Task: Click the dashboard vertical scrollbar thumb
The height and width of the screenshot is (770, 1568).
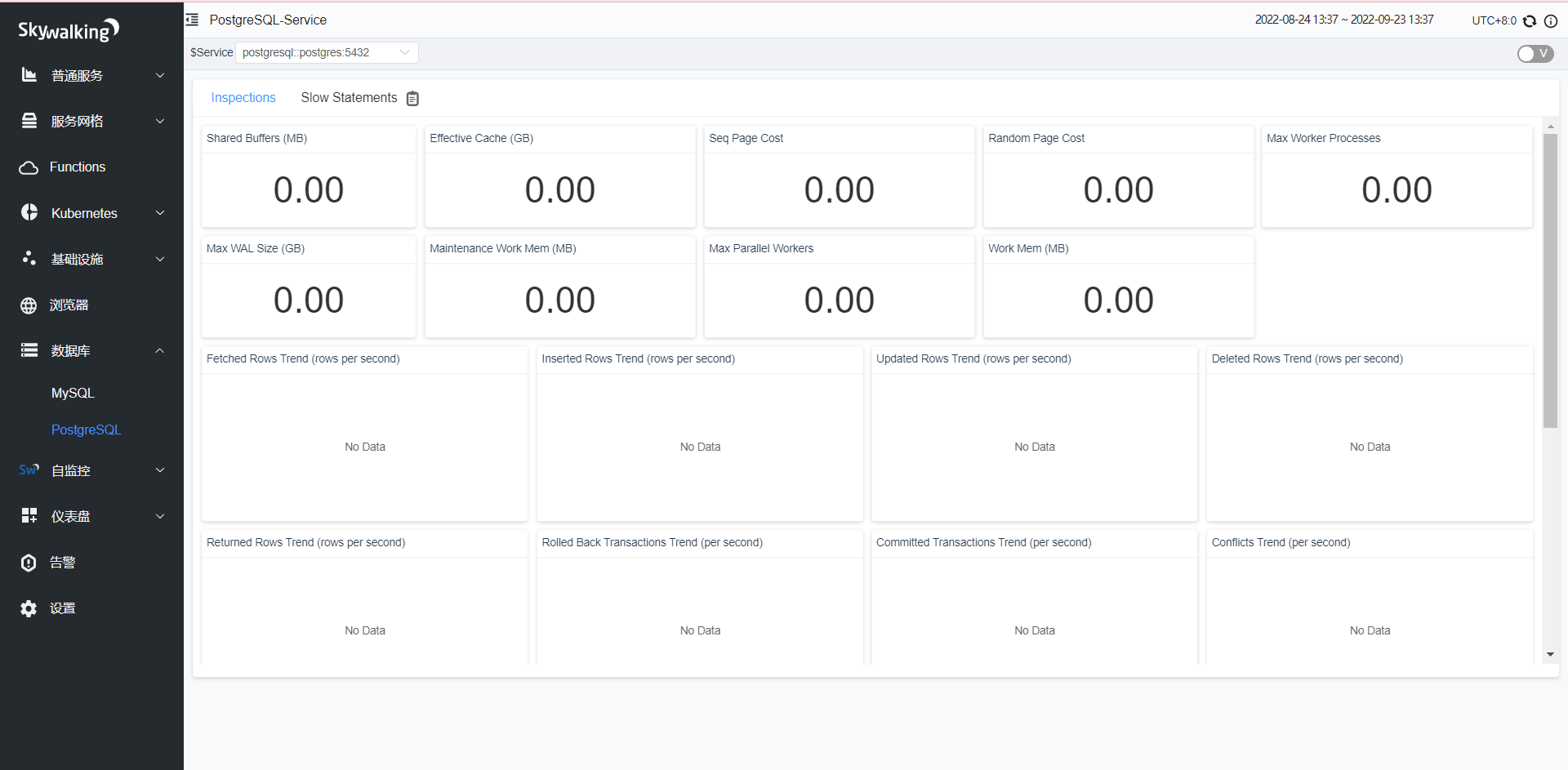Action: (x=1550, y=281)
